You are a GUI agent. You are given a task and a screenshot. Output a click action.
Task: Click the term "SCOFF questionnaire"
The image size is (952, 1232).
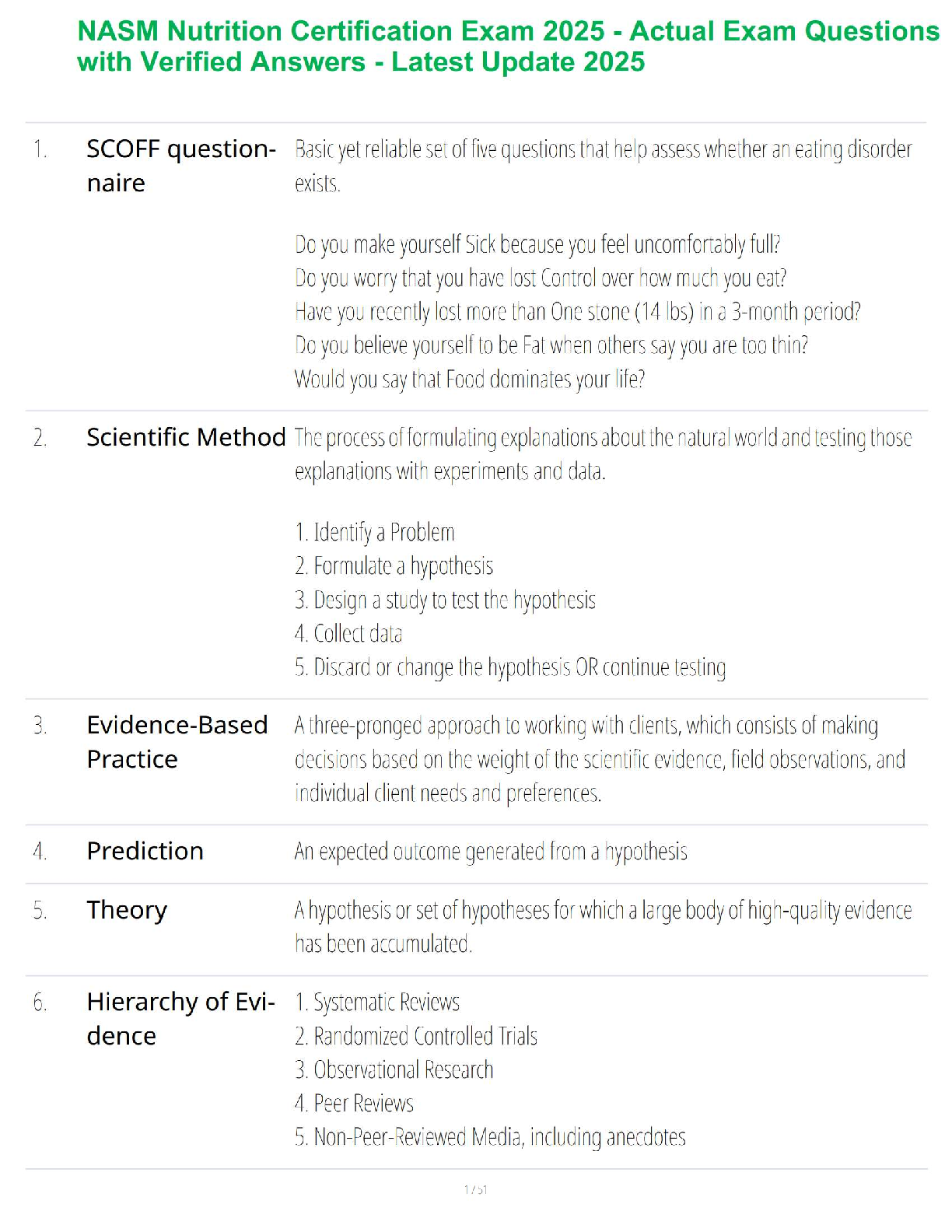(x=180, y=165)
